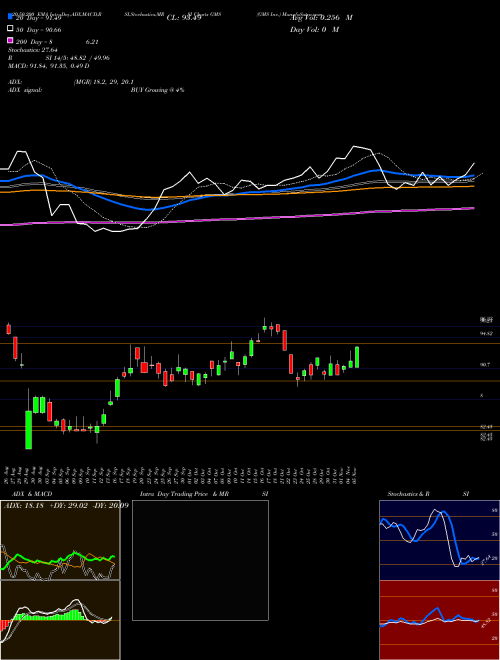The width and height of the screenshot is (500, 660).
Task: Click the 'Day Vol: 0 M' label
Action: click(x=314, y=29)
